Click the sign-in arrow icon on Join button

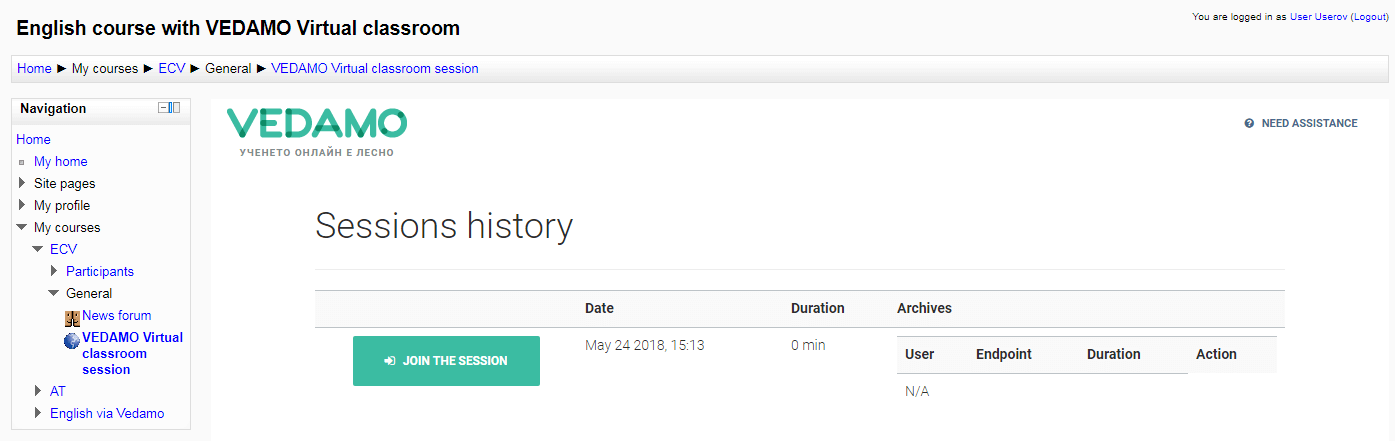coord(390,361)
